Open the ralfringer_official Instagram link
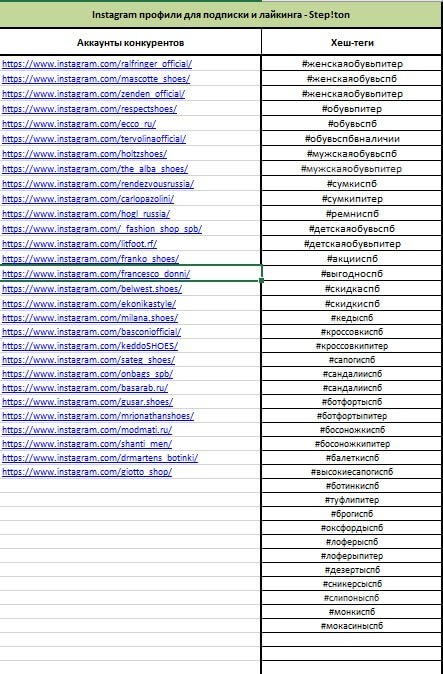 pos(97,64)
